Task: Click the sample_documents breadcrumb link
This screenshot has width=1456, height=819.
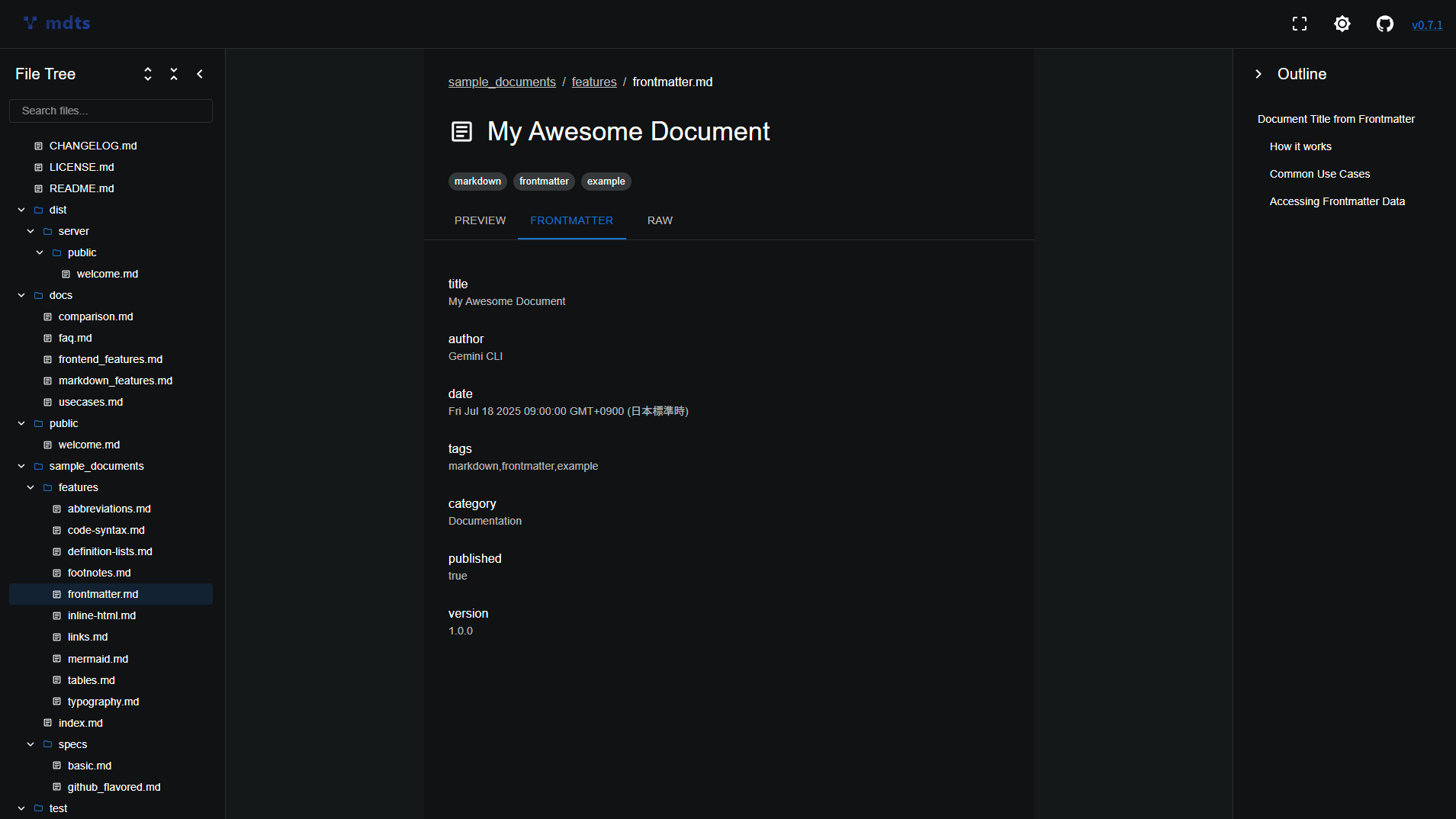Action: click(502, 82)
